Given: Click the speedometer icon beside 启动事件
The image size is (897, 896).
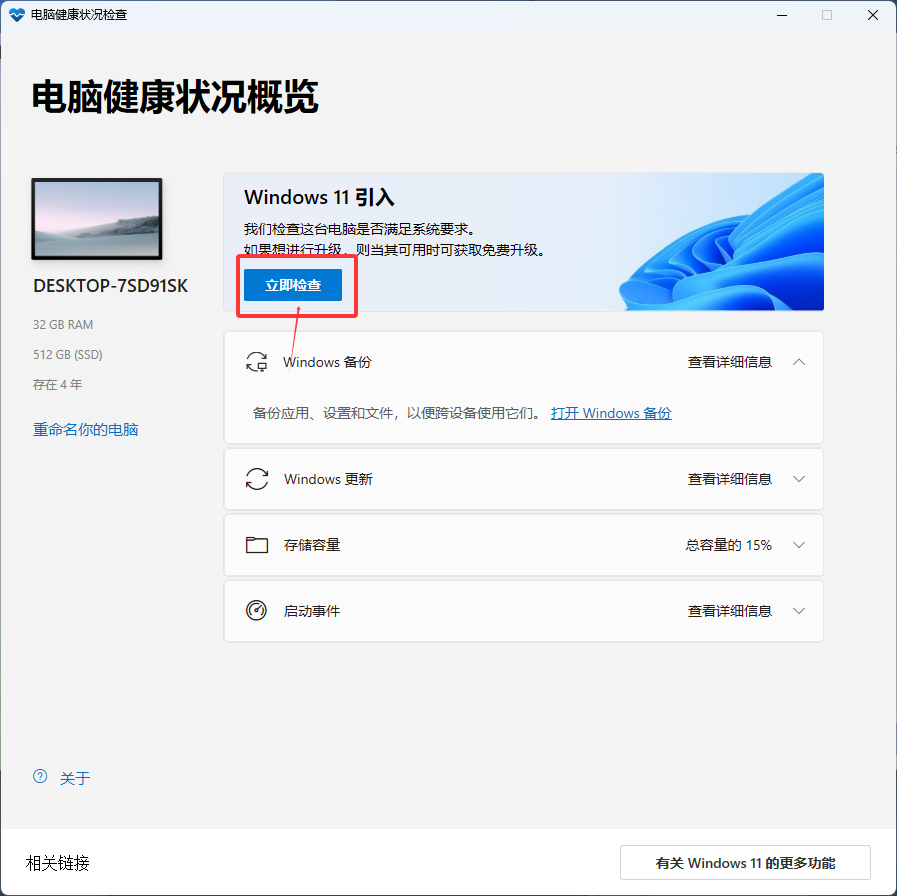Looking at the screenshot, I should tap(257, 611).
